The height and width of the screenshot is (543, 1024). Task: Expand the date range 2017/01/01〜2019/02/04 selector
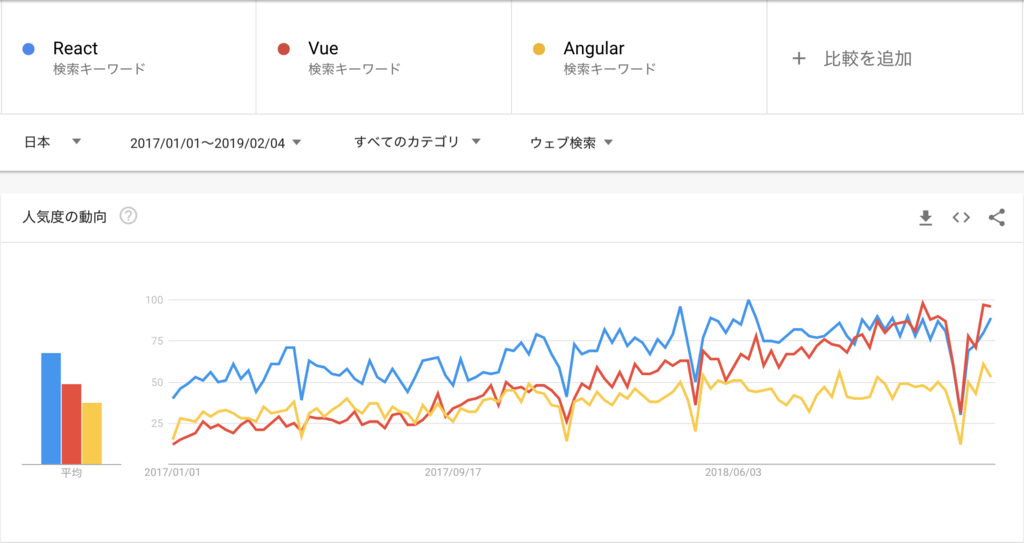click(x=216, y=142)
